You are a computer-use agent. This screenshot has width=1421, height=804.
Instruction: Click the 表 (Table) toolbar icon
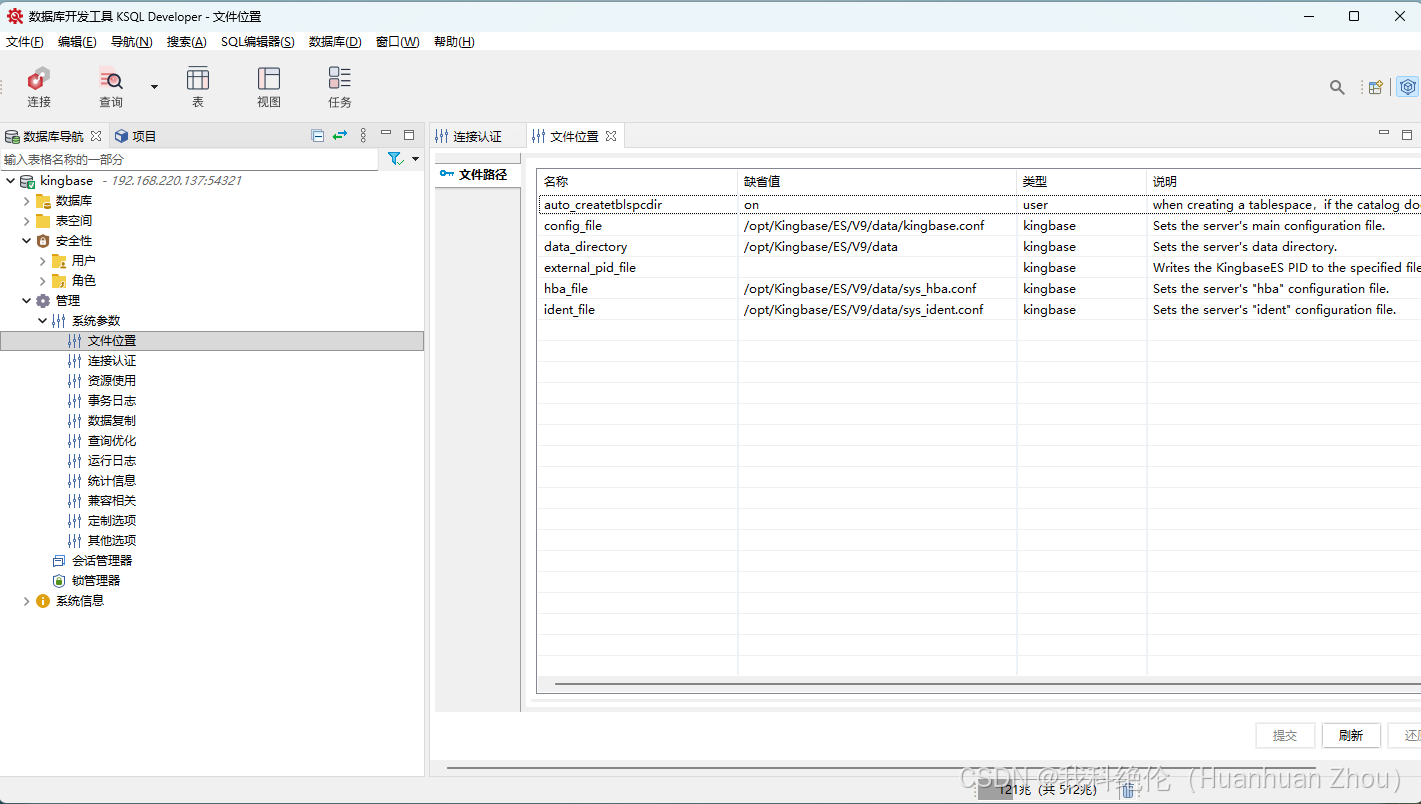[198, 87]
